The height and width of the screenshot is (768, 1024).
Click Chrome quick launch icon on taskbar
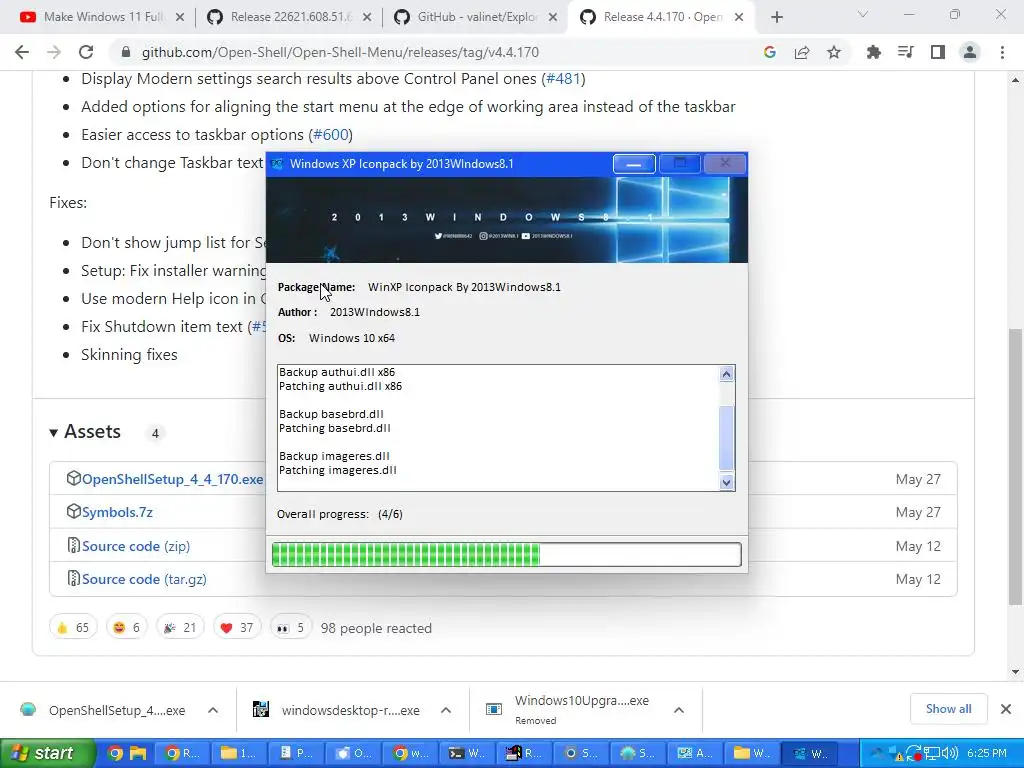[x=115, y=753]
